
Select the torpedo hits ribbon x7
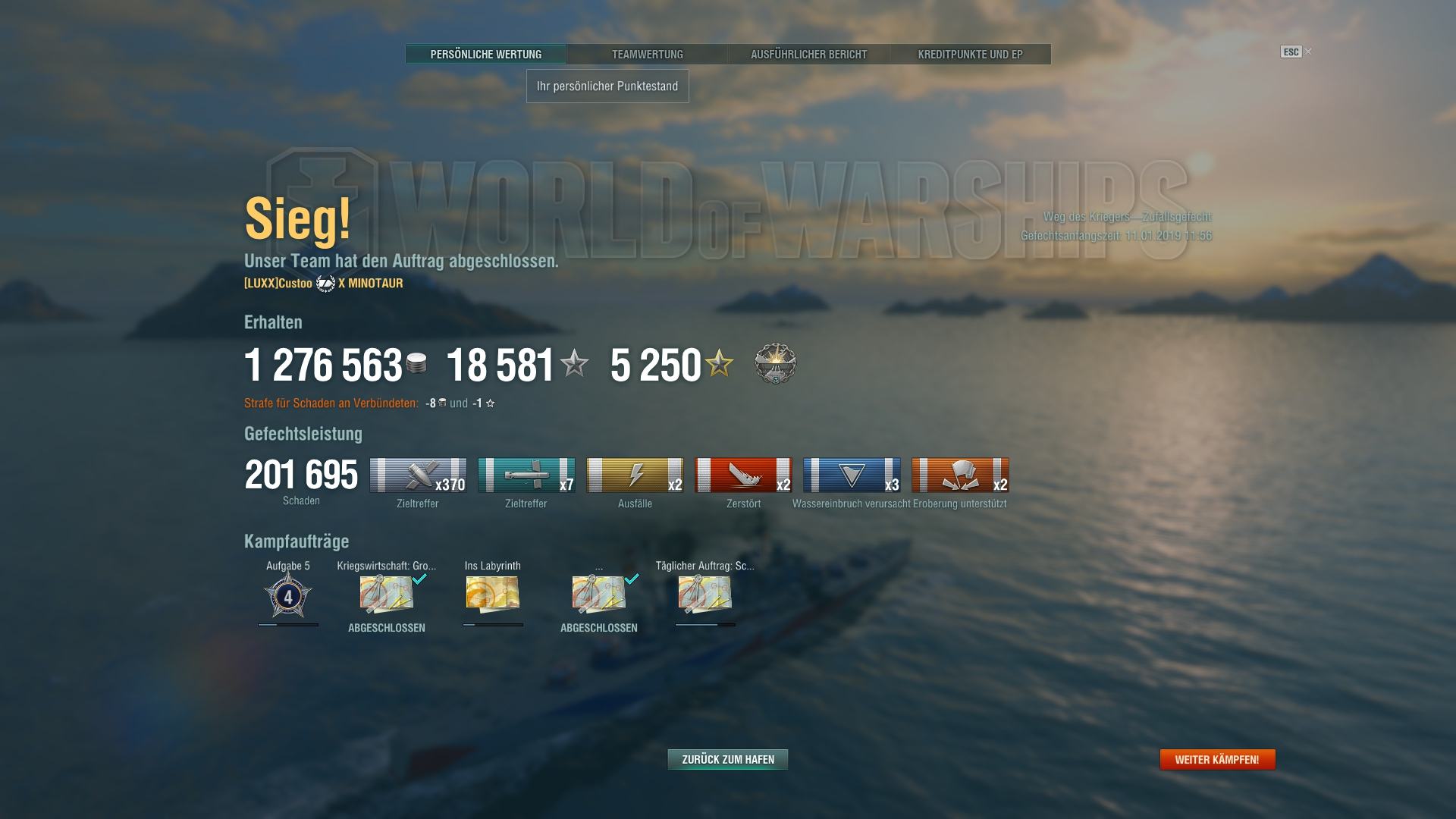coord(526,475)
